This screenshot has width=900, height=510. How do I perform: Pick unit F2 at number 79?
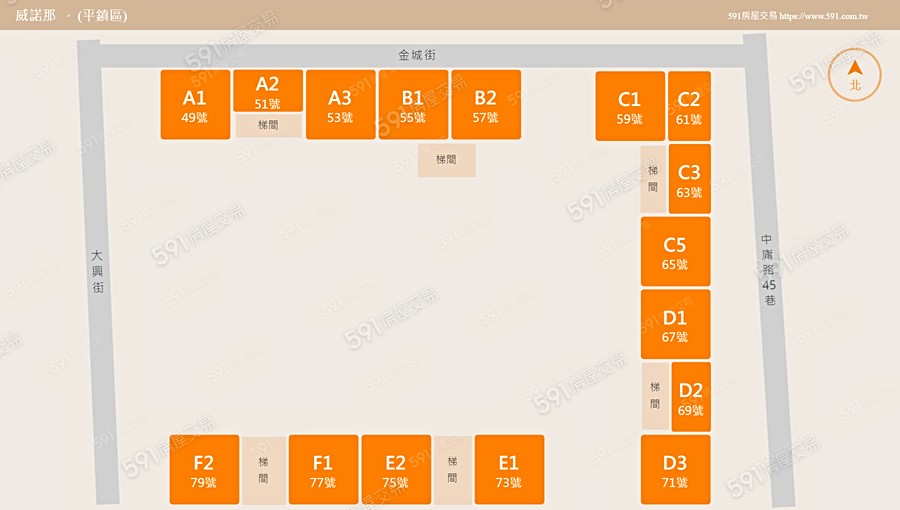point(204,470)
